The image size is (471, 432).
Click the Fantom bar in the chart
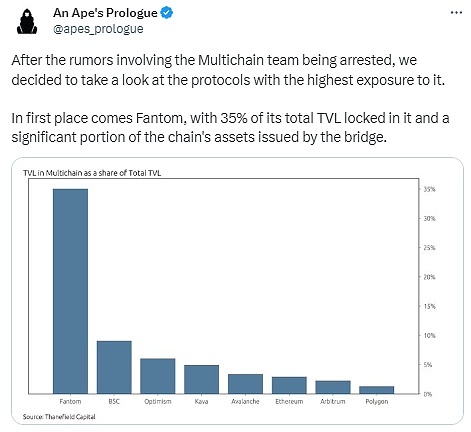point(70,291)
